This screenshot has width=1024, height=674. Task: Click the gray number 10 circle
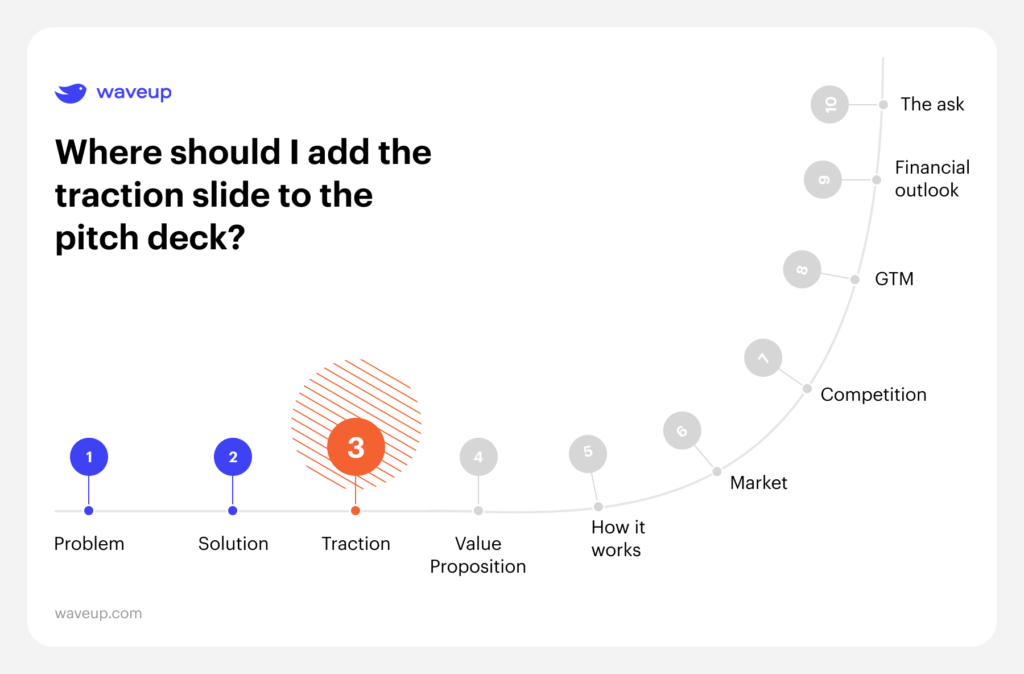pyautogui.click(x=830, y=104)
